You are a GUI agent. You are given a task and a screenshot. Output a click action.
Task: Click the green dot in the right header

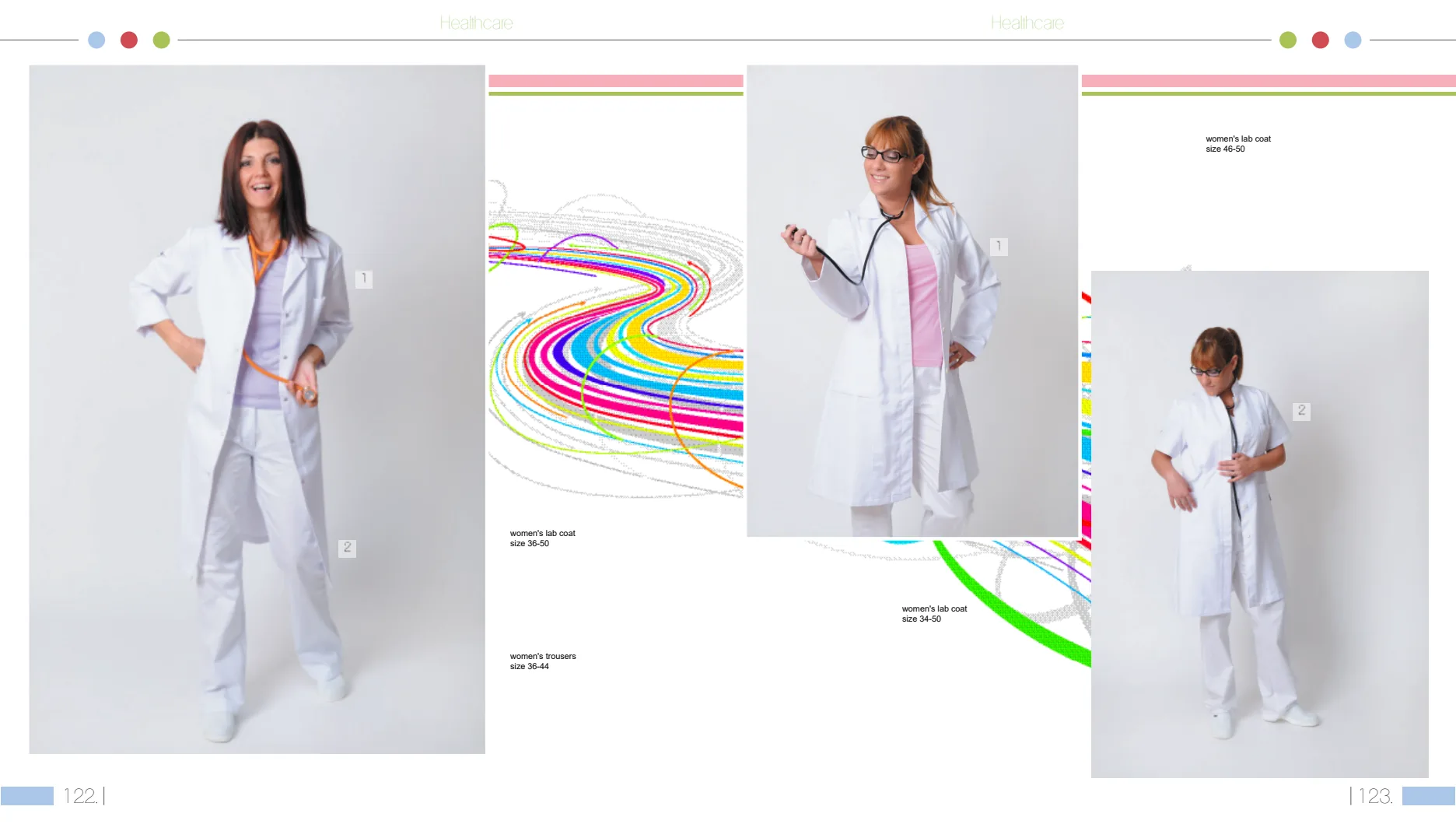pyautogui.click(x=1288, y=40)
